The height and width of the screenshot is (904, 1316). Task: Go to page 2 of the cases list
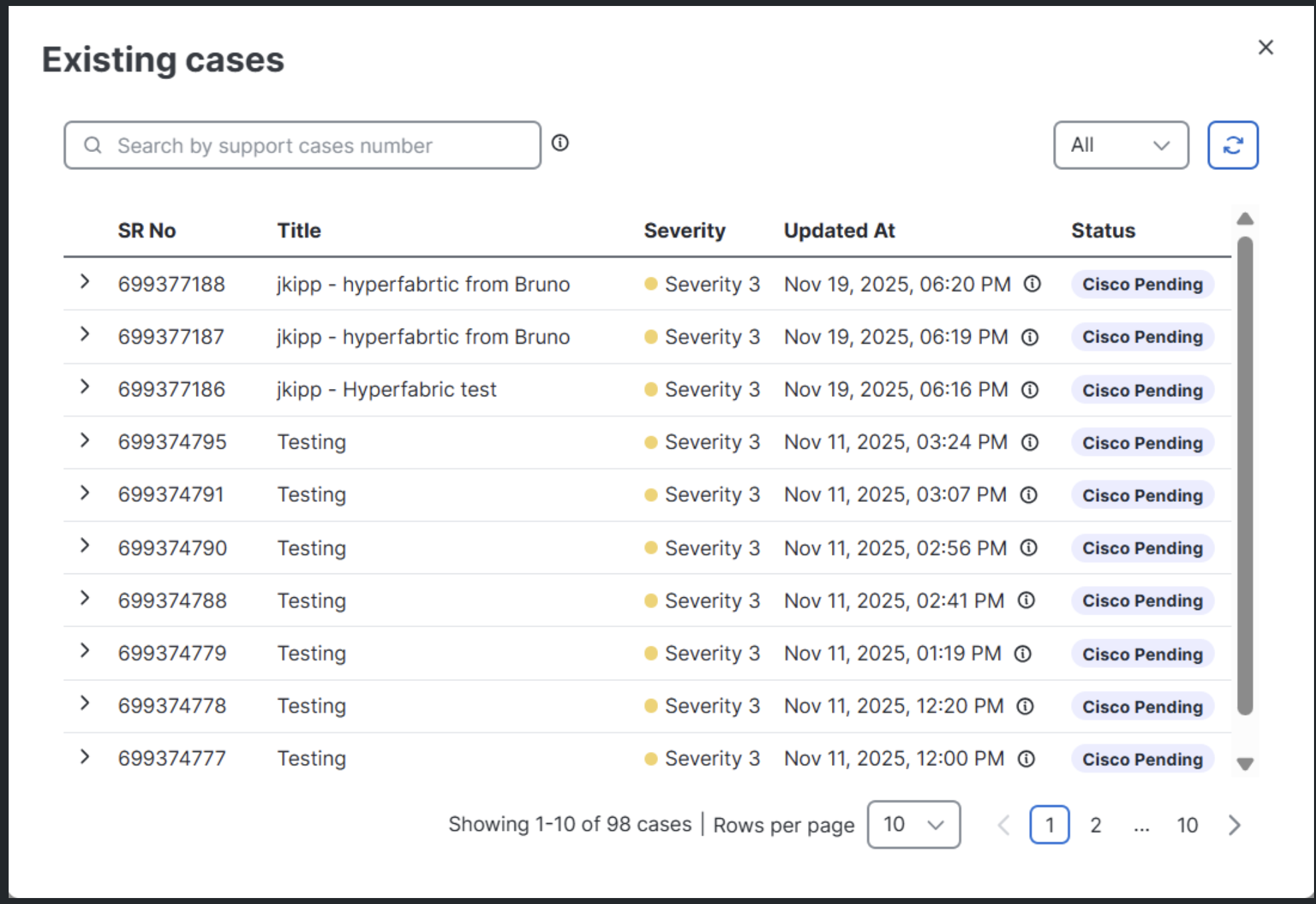(x=1095, y=824)
